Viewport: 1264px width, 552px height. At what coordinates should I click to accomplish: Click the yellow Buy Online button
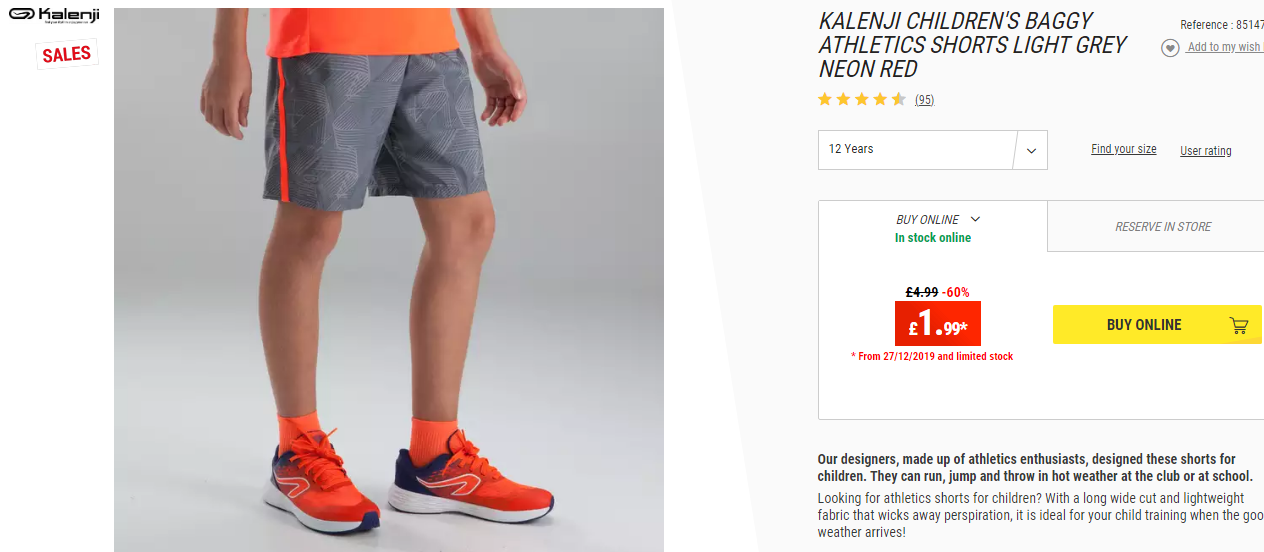pos(1157,325)
